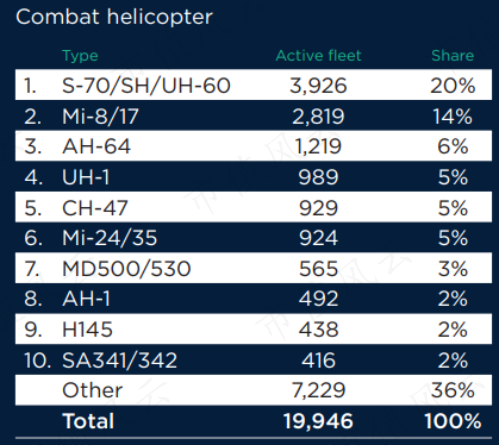Click the 36% share for Other
Image resolution: width=499 pixels, height=446 pixels.
[x=453, y=390]
